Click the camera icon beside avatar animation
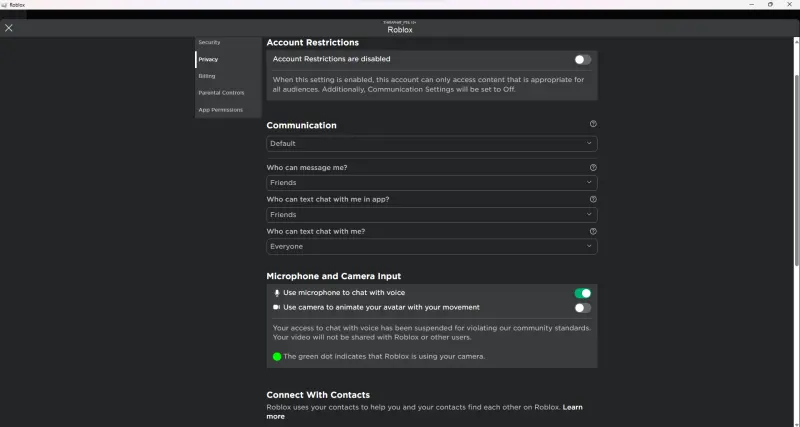Screen dimensions: 800x427 [277, 308]
